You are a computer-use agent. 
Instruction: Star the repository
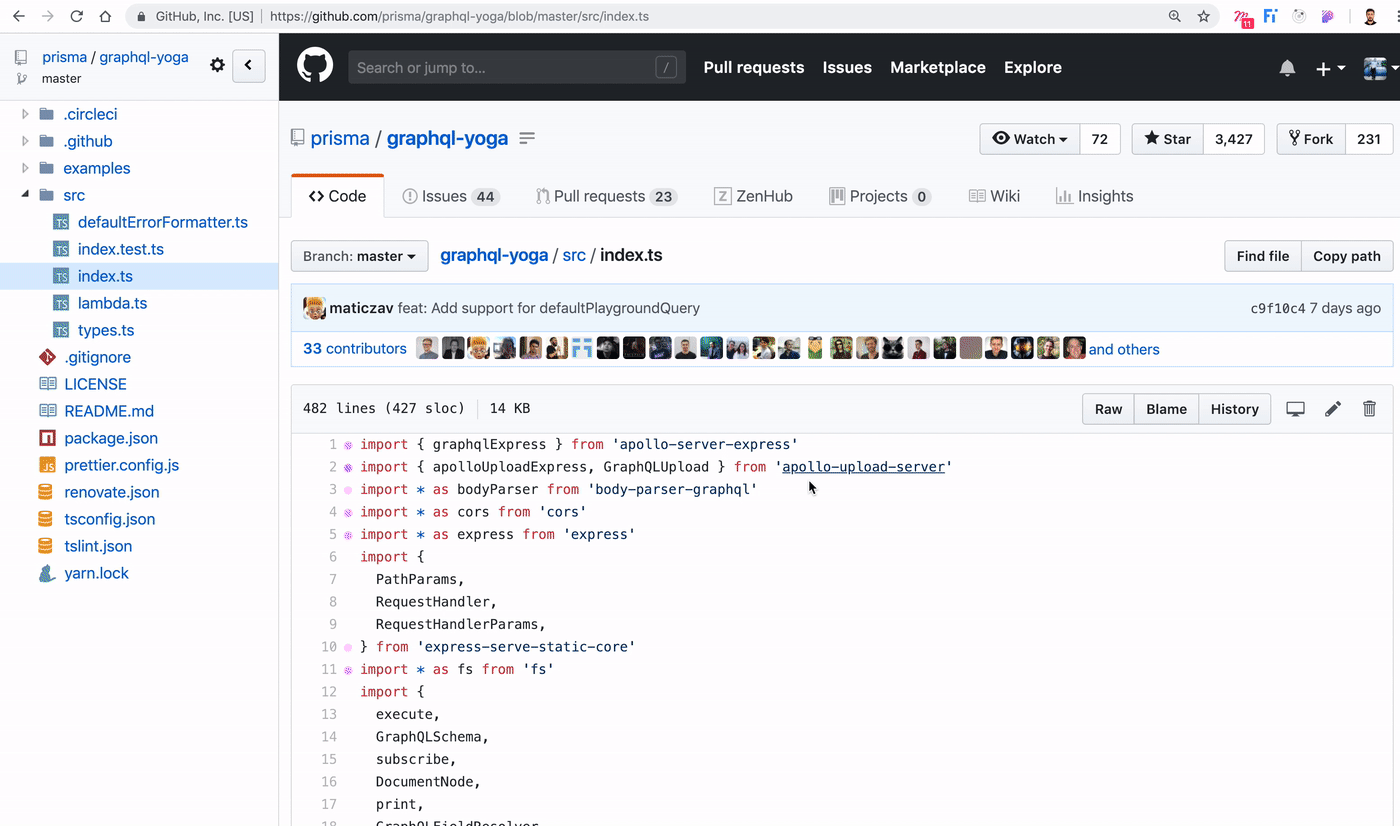[x=1167, y=139]
